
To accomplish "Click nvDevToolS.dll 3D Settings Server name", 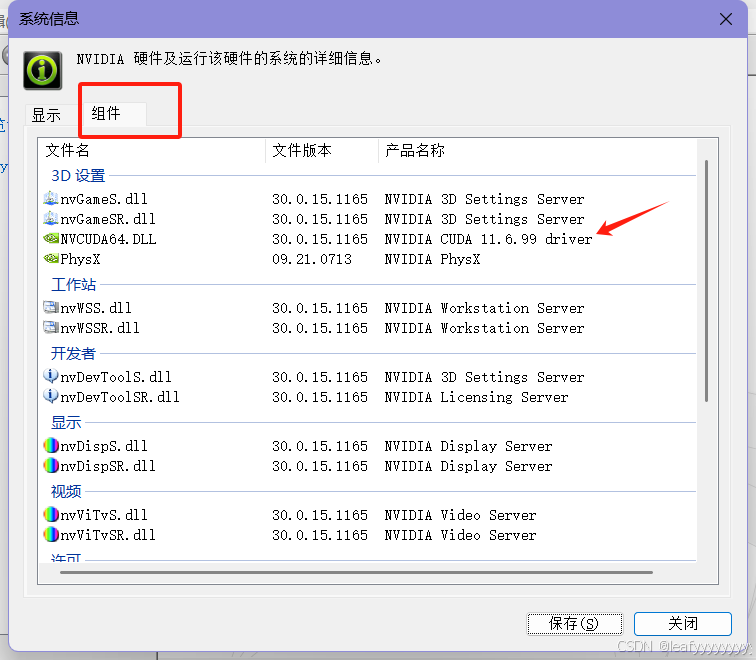I will pos(485,377).
